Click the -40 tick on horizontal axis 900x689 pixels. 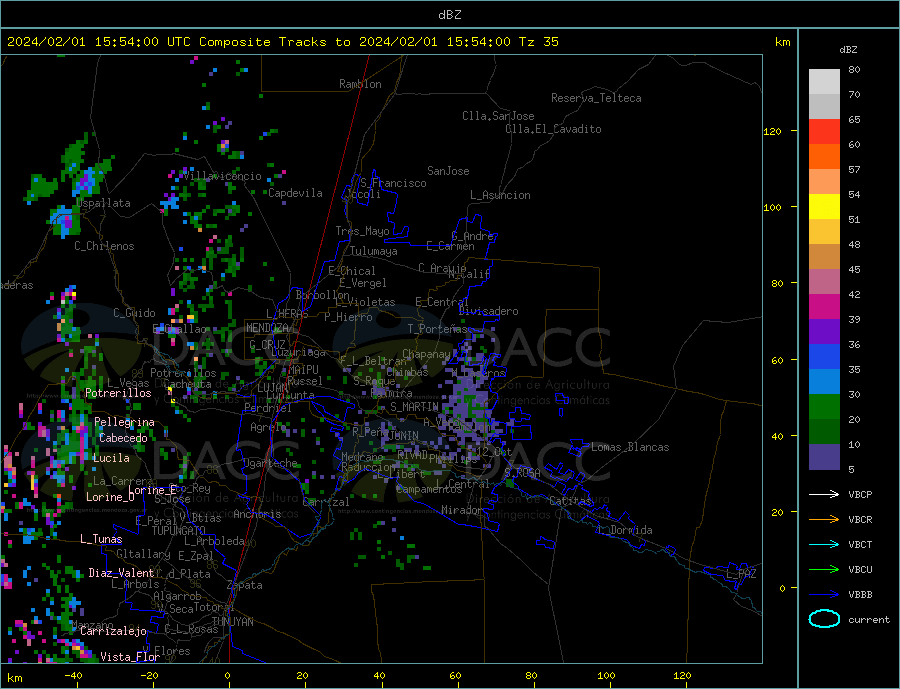pyautogui.click(x=73, y=676)
